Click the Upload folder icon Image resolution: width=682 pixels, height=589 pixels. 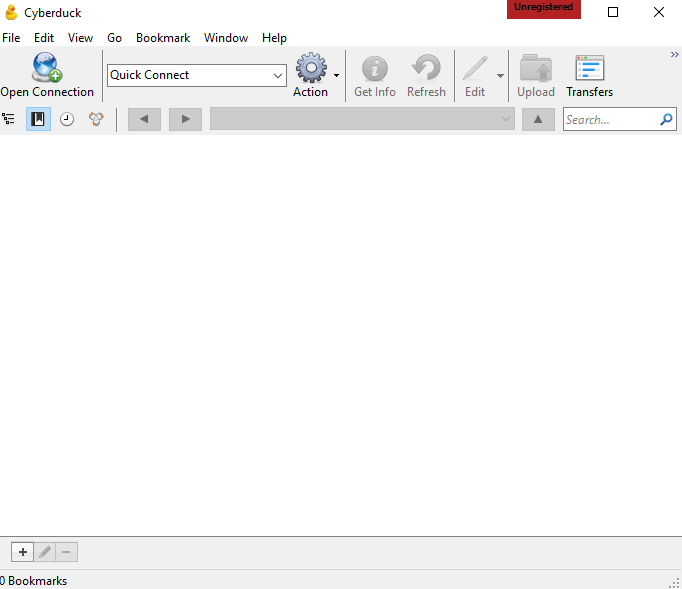[x=535, y=68]
